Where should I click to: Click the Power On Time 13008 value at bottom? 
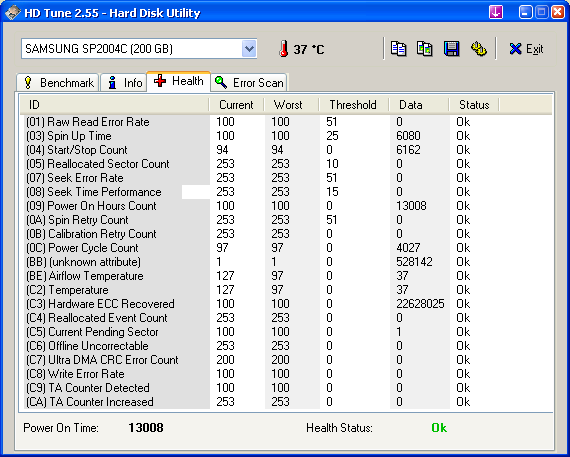(x=146, y=428)
